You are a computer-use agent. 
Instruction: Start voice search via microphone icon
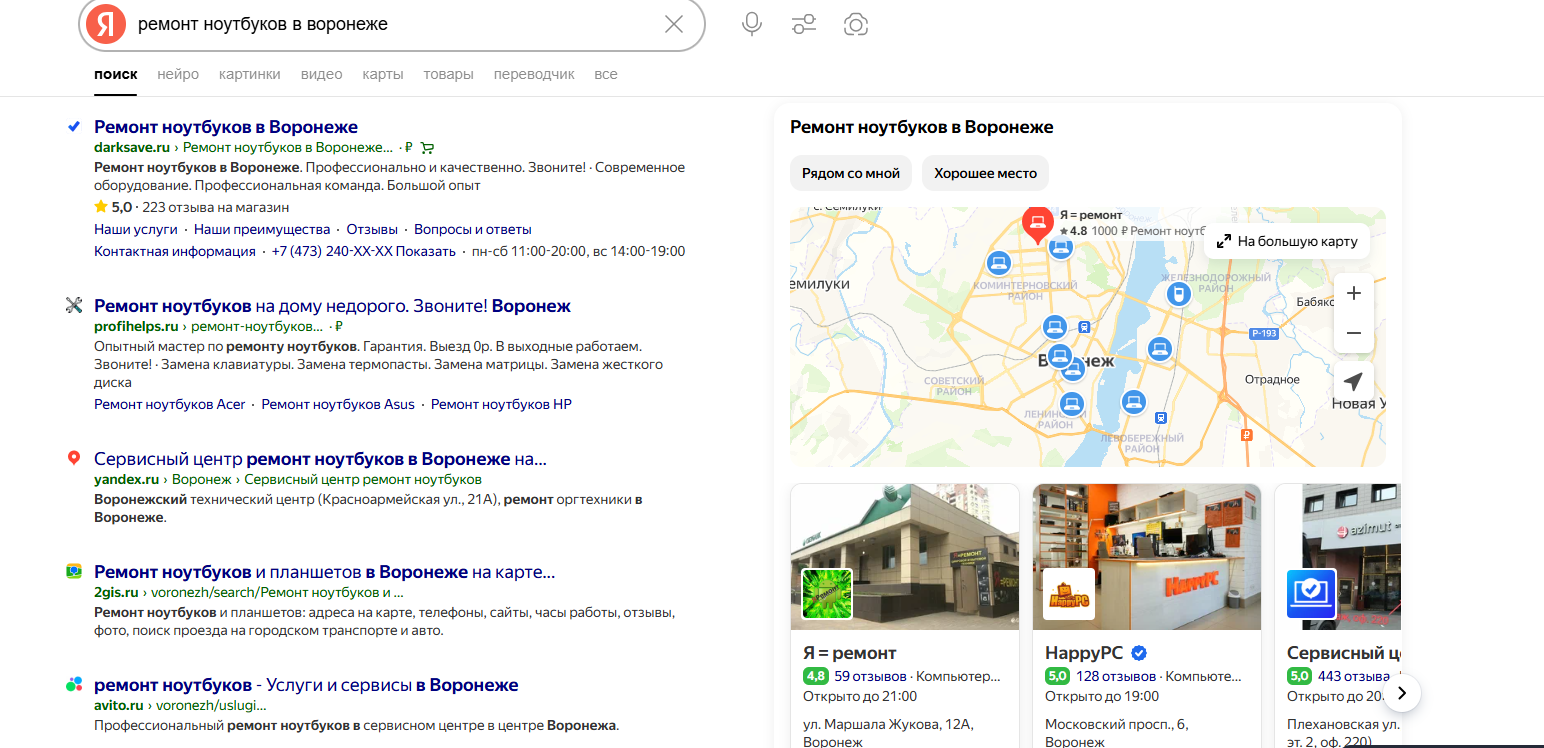click(x=752, y=24)
